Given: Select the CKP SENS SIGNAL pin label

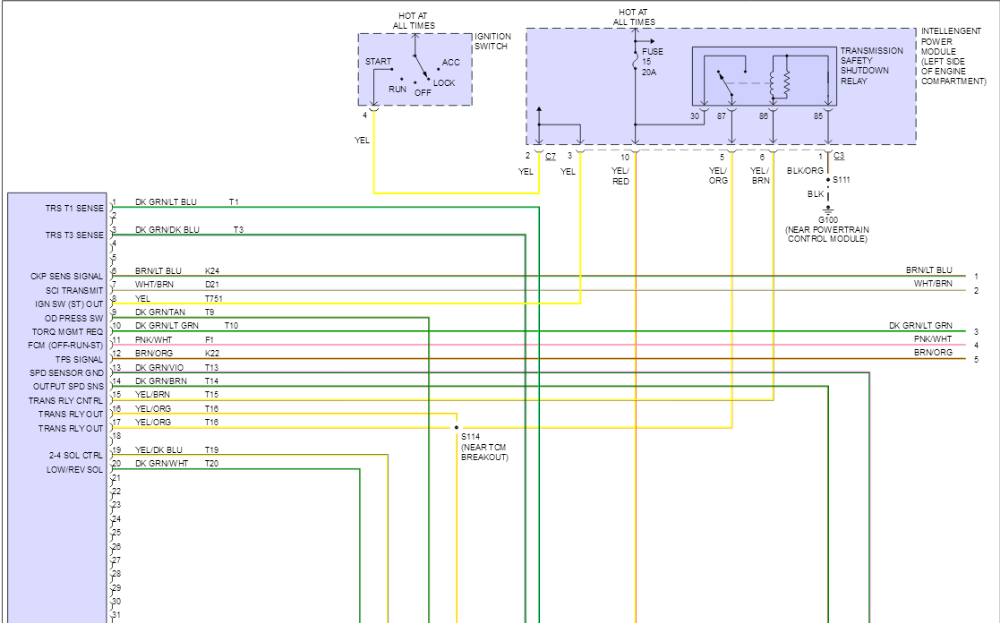Looking at the screenshot, I should (67, 276).
